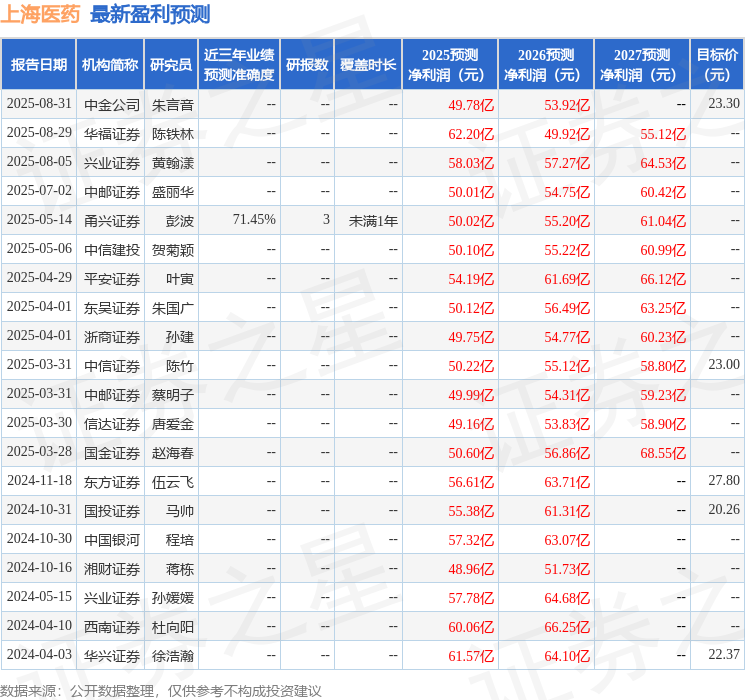This screenshot has width=745, height=700.
Task: Click the 64.53亿 forecast value
Action: 663,163
